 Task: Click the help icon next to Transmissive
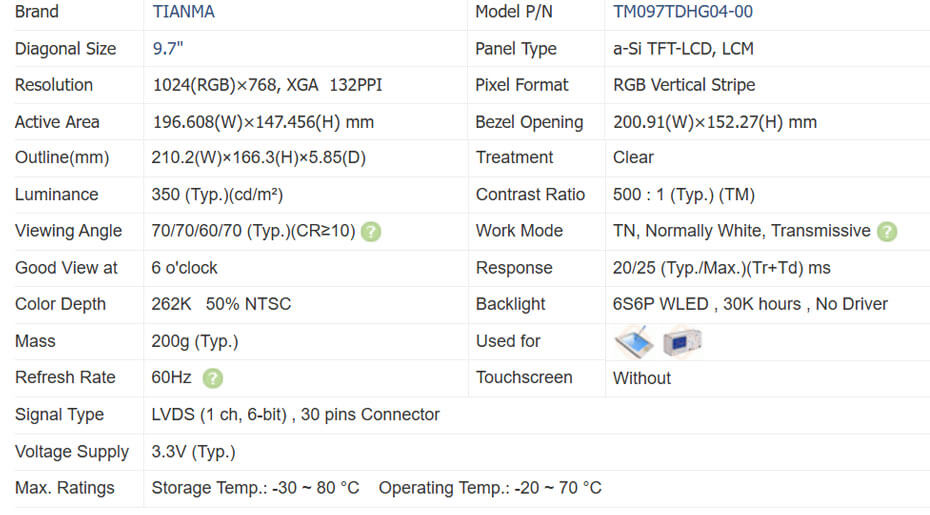tap(887, 231)
